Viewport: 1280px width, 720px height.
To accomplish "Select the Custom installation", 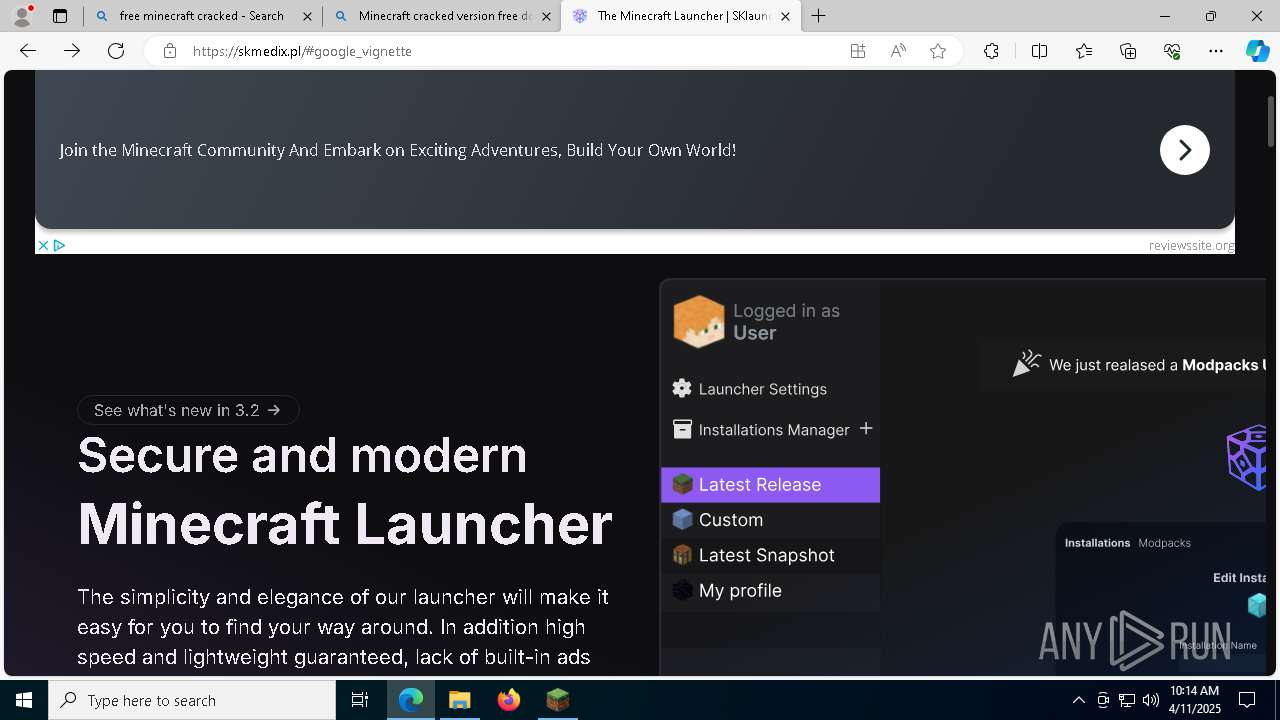I will point(770,520).
